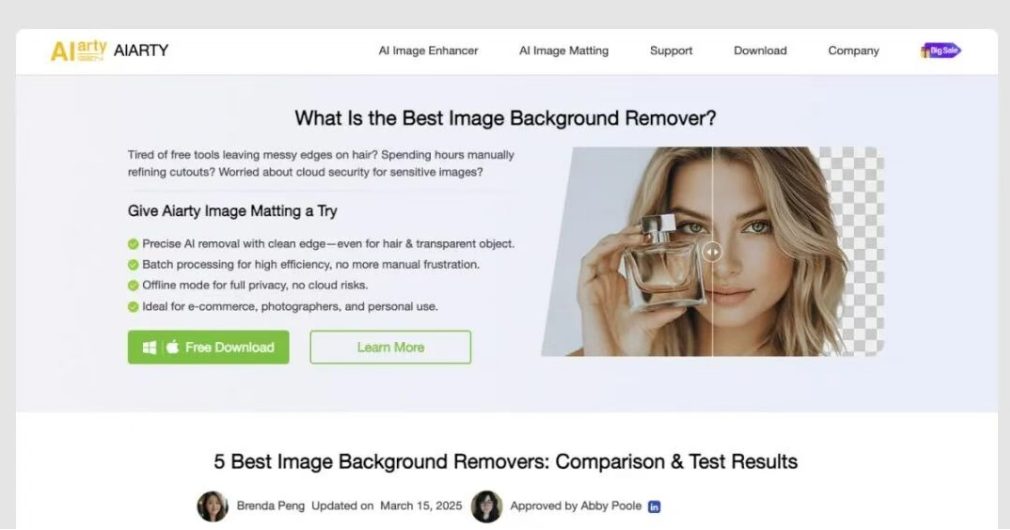The width and height of the screenshot is (1010, 530).
Task: Click the green check beside 'Batch processing'
Action: pos(133,265)
